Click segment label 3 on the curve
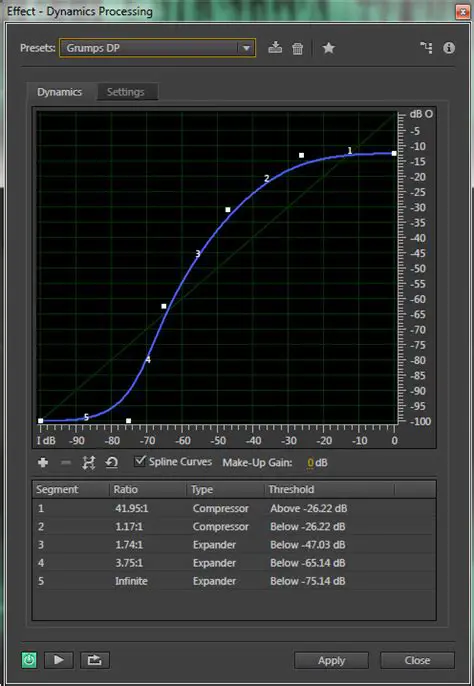 pos(198,253)
